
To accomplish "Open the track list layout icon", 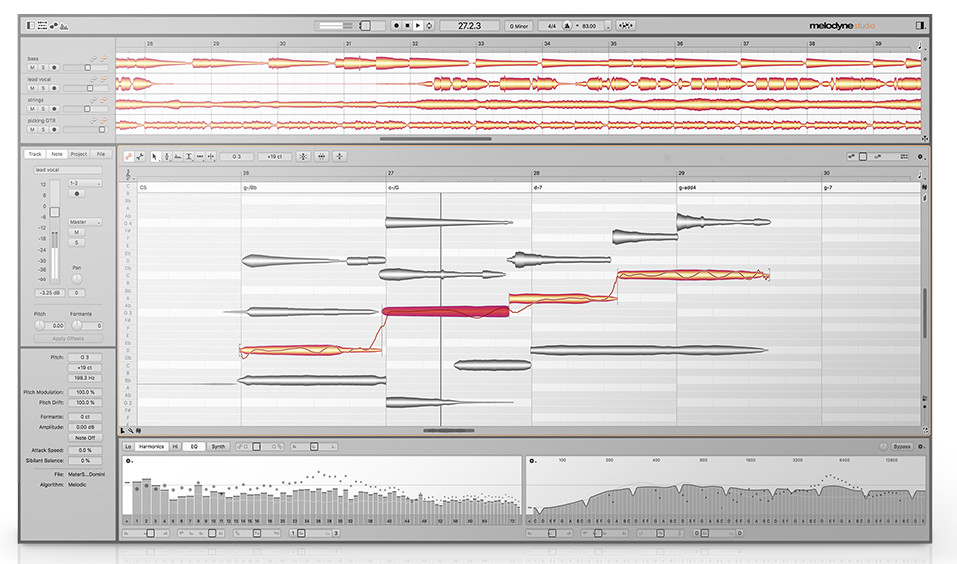I will coord(42,26).
